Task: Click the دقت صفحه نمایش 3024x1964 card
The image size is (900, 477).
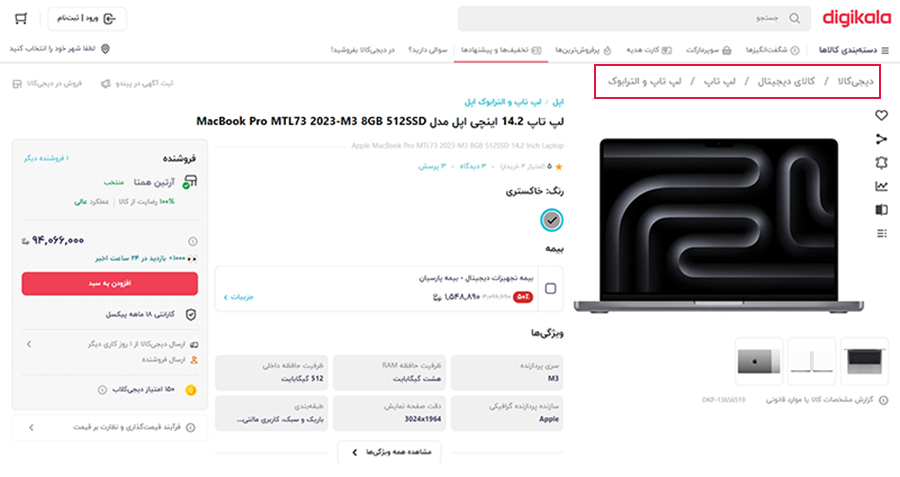Action: pyautogui.click(x=389, y=413)
